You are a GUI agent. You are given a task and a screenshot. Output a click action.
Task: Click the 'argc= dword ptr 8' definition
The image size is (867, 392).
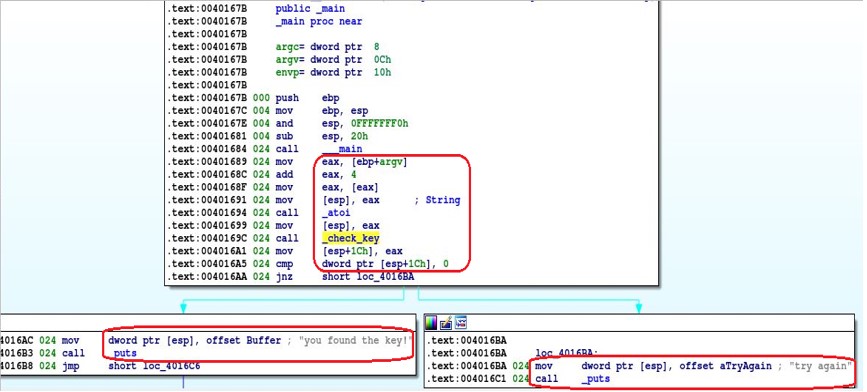click(x=327, y=47)
